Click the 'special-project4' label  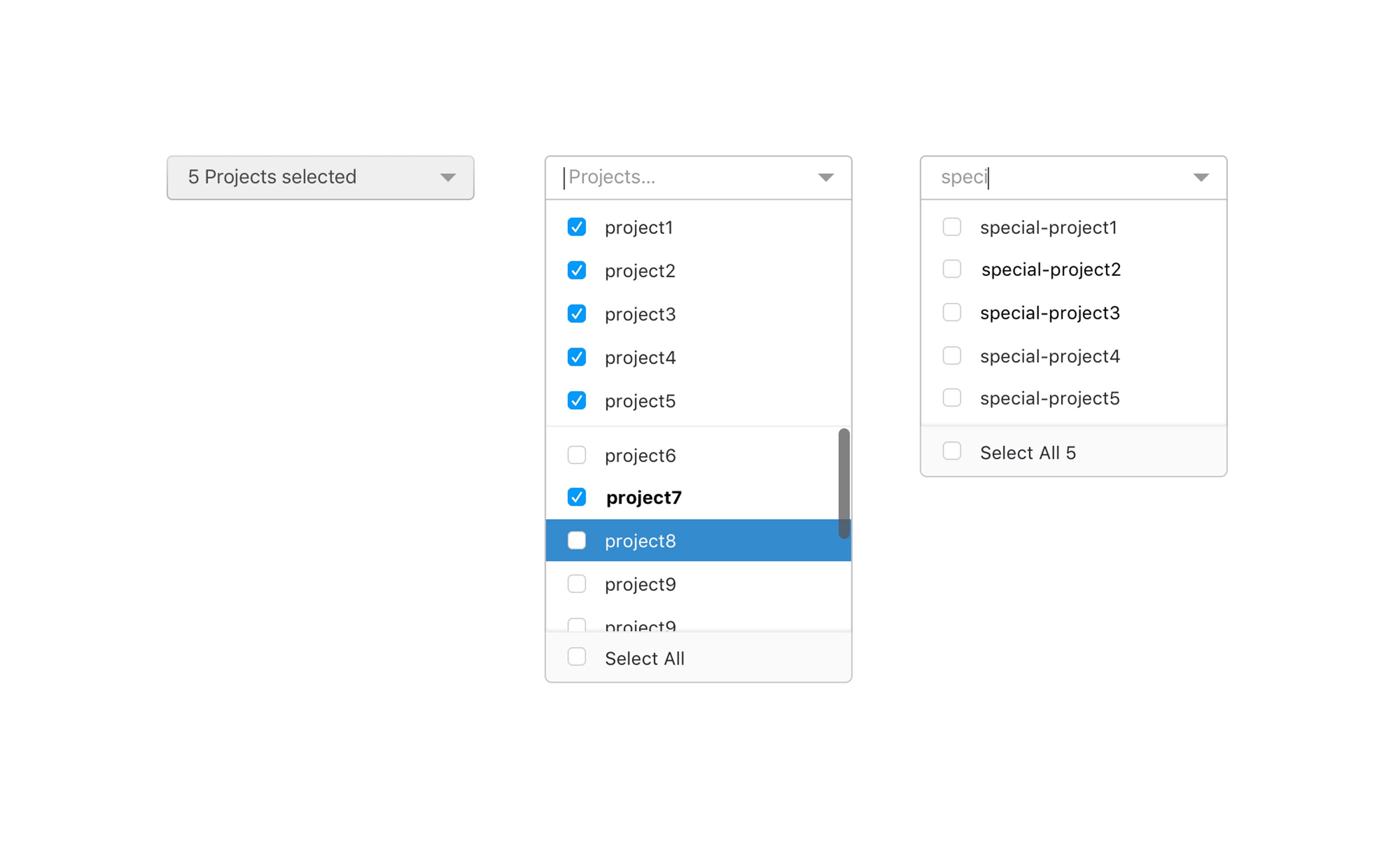(x=1050, y=357)
